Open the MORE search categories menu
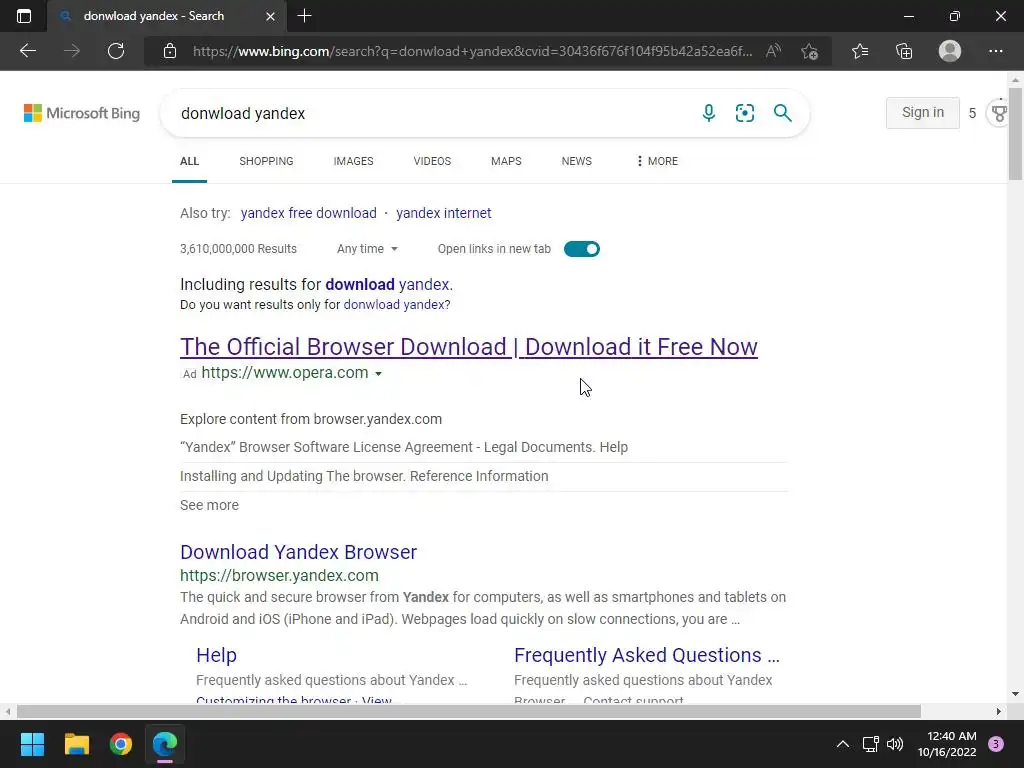The width and height of the screenshot is (1024, 768). [x=657, y=161]
